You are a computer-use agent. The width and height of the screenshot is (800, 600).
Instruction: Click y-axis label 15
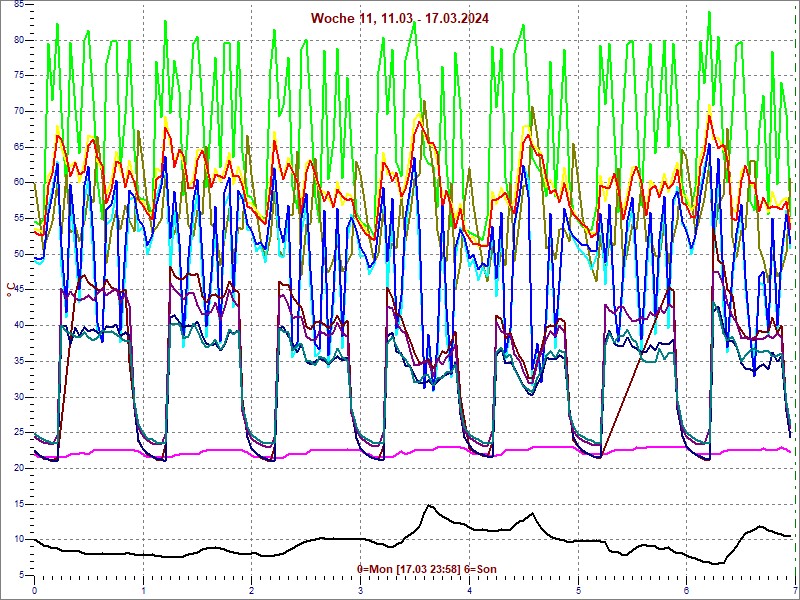pyautogui.click(x=18, y=504)
